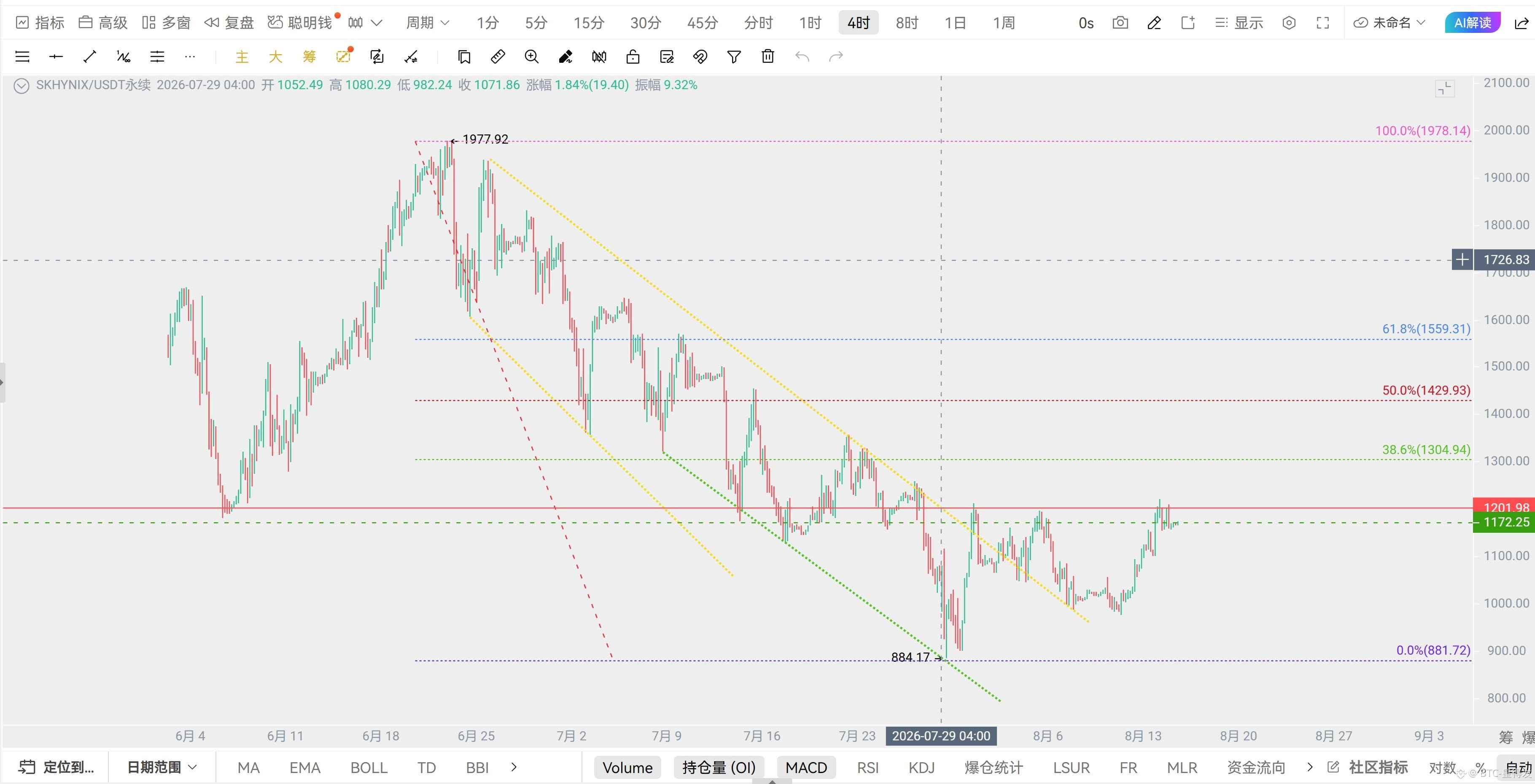Enter fullscreen chart mode
Viewport: 1535px width, 784px height.
(x=1323, y=23)
